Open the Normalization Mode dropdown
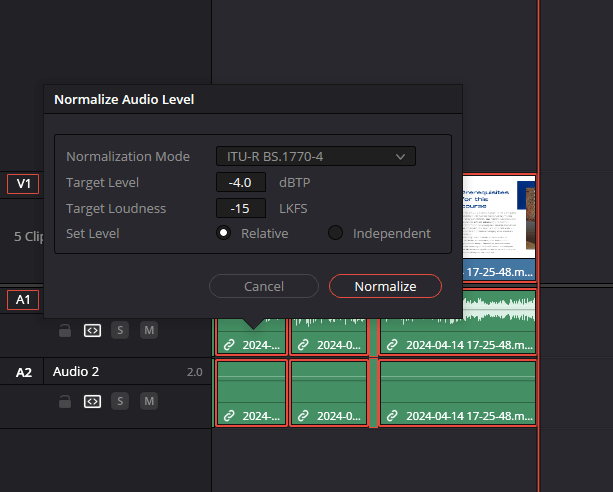Image resolution: width=613 pixels, height=492 pixels. 315,156
